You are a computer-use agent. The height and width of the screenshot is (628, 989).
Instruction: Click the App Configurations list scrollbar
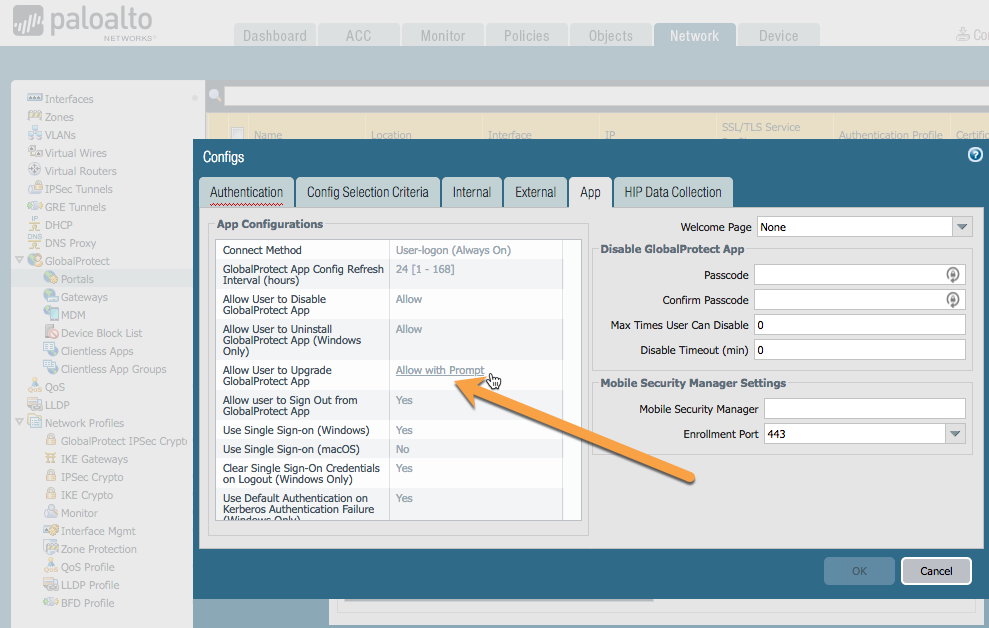coord(572,380)
